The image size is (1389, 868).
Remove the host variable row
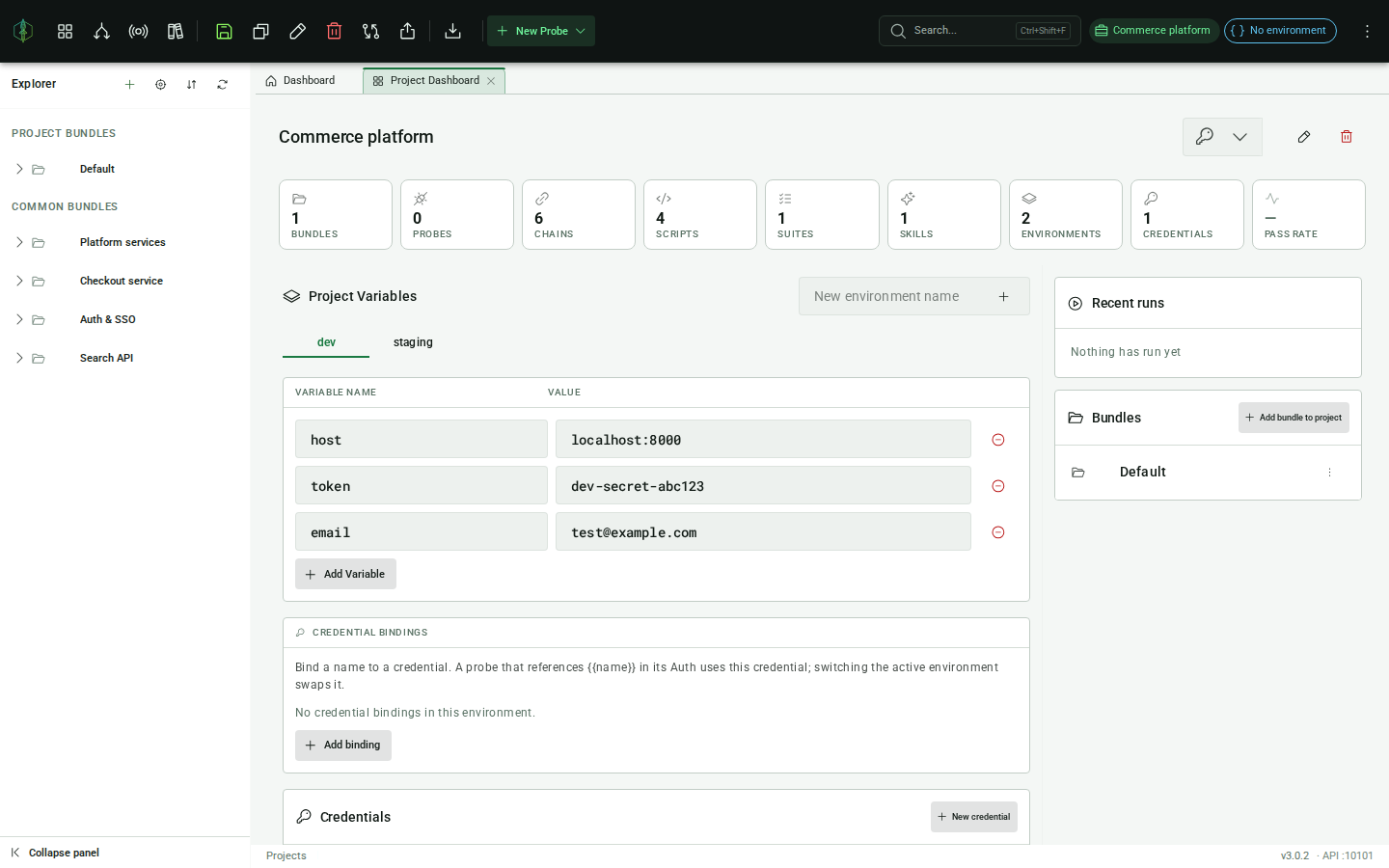pyautogui.click(x=998, y=440)
